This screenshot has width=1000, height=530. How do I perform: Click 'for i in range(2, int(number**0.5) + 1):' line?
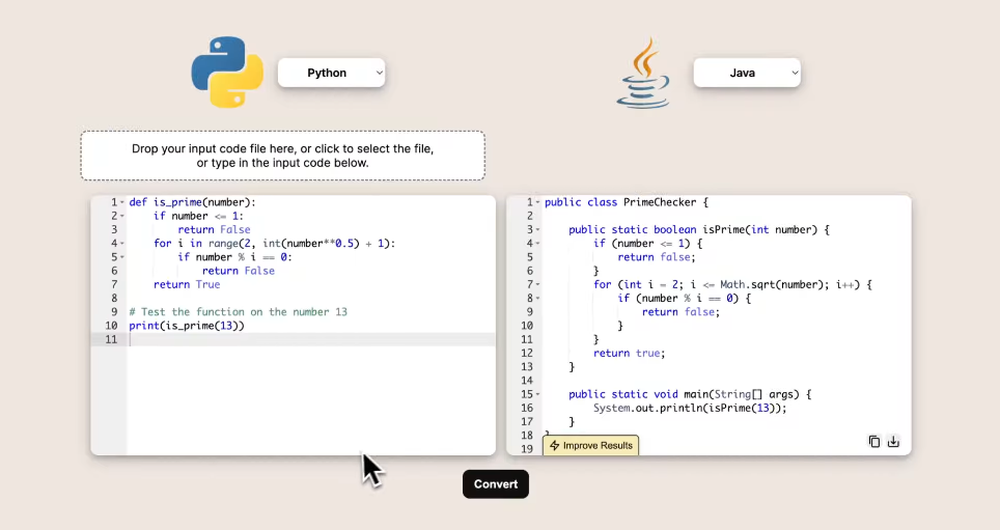point(274,244)
